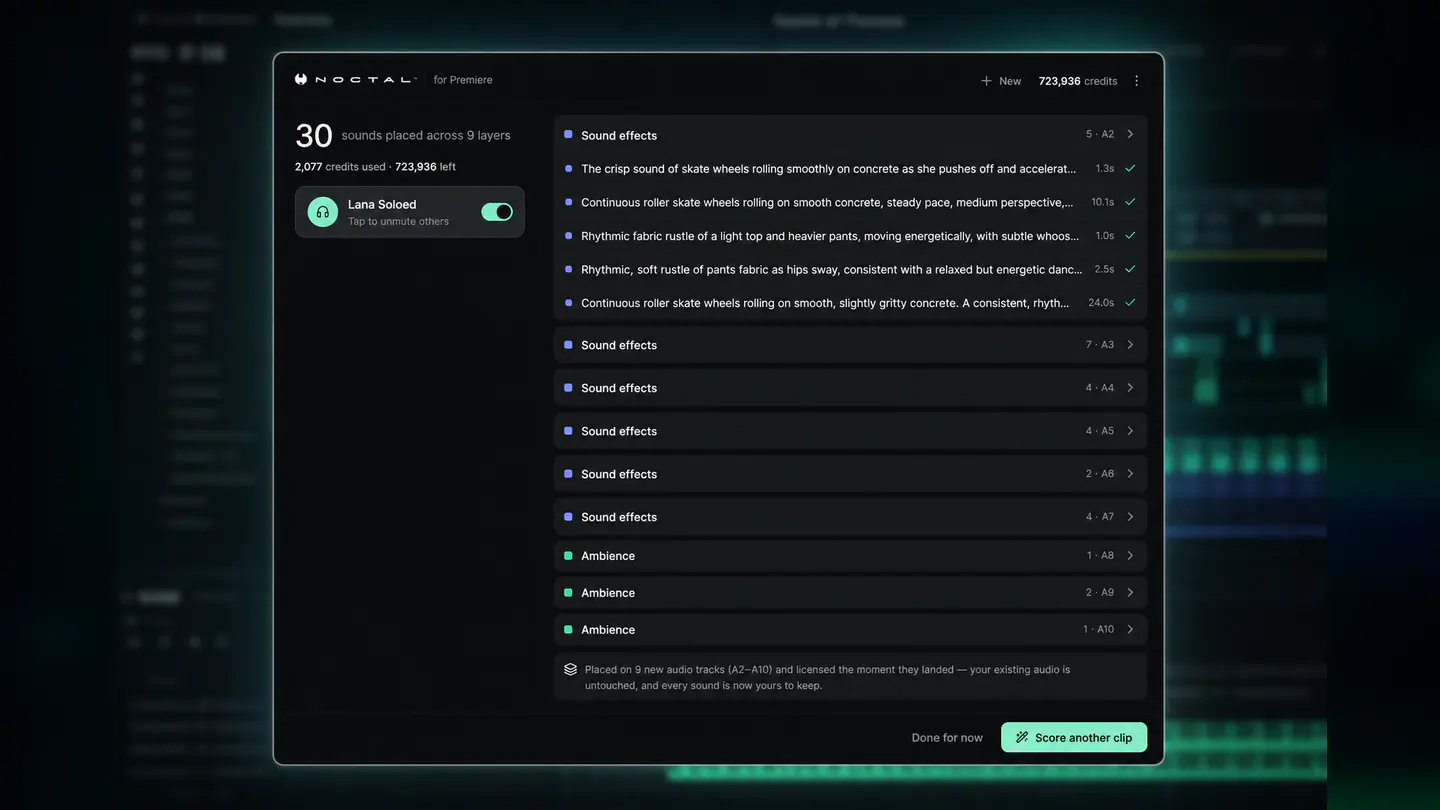Click the checkmark on the 1.0s sound

pos(1130,236)
